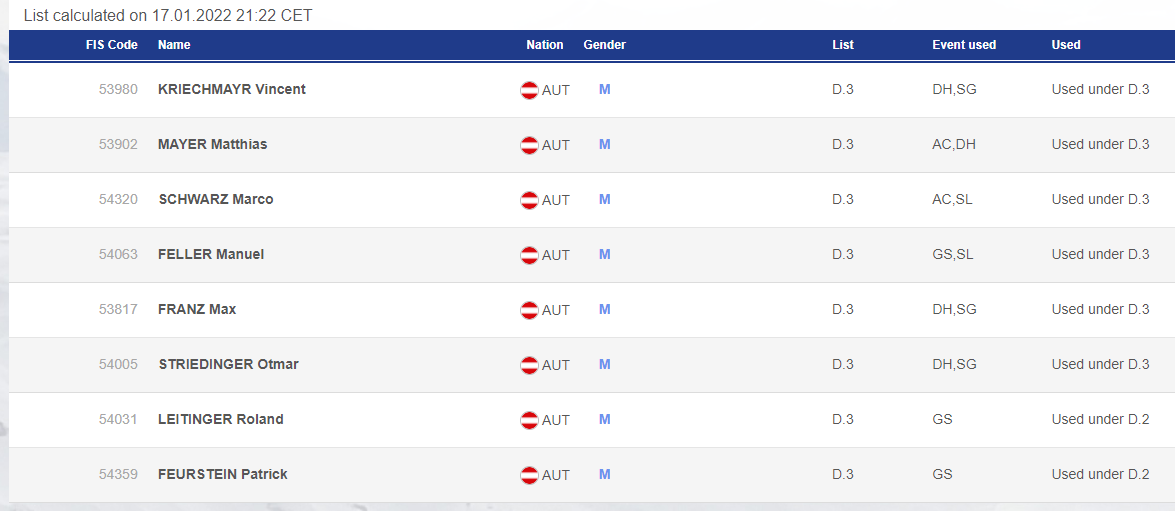Click the Nation column header
This screenshot has width=1175, height=511.
point(545,45)
